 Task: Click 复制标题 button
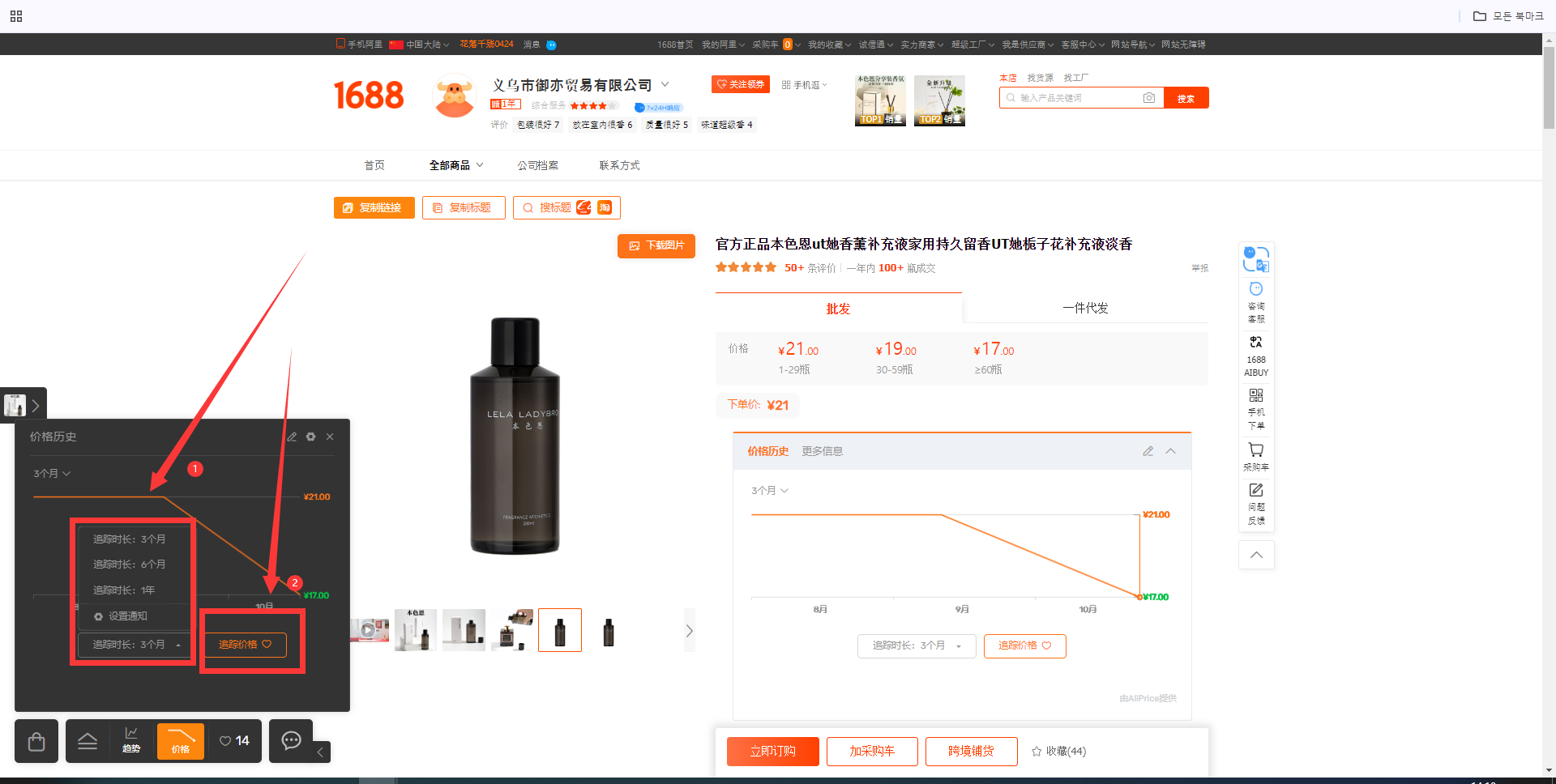pyautogui.click(x=464, y=208)
